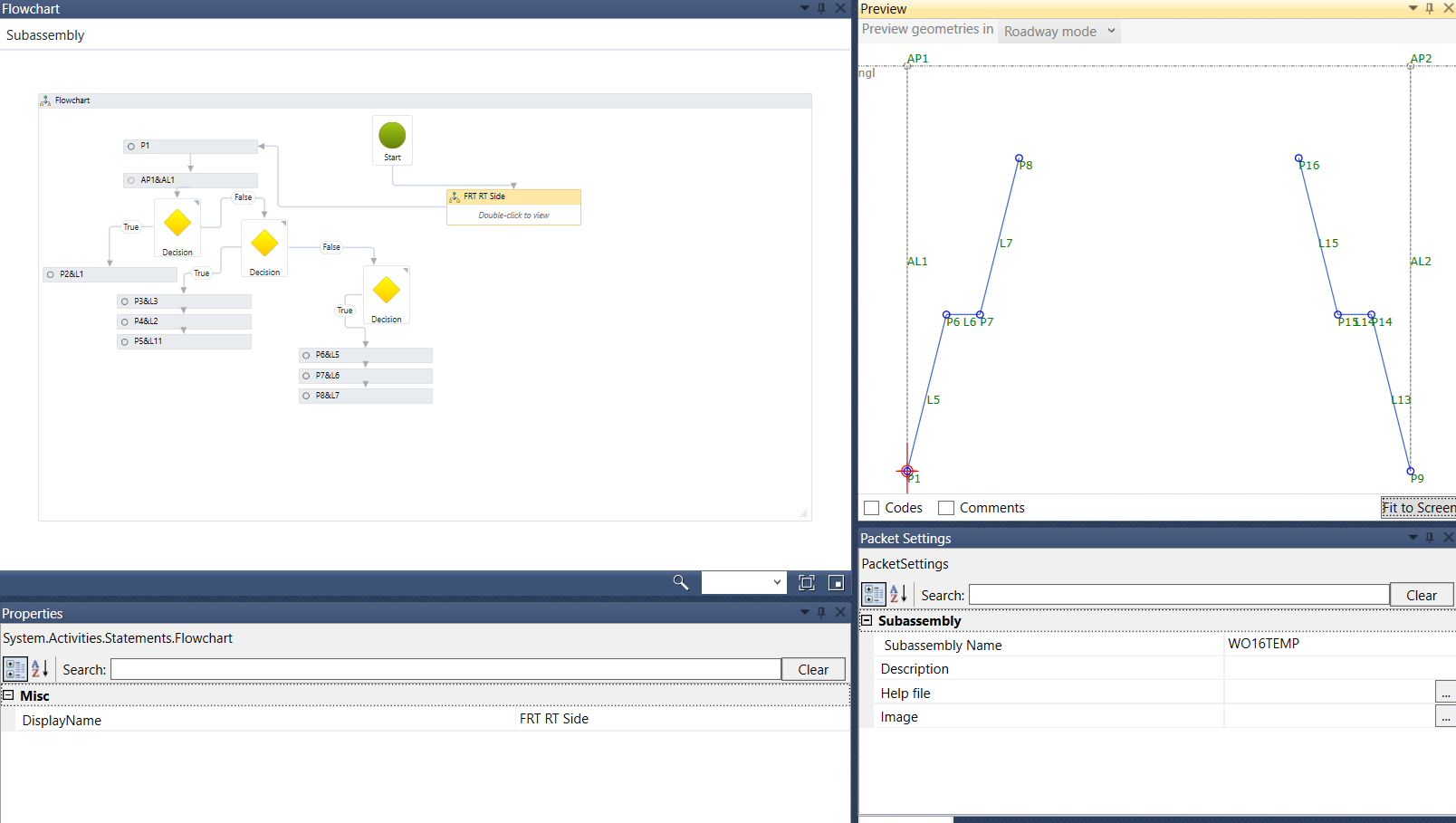This screenshot has width=1456, height=823.
Task: Click the flowchart zoom magnifier icon
Action: (x=681, y=582)
